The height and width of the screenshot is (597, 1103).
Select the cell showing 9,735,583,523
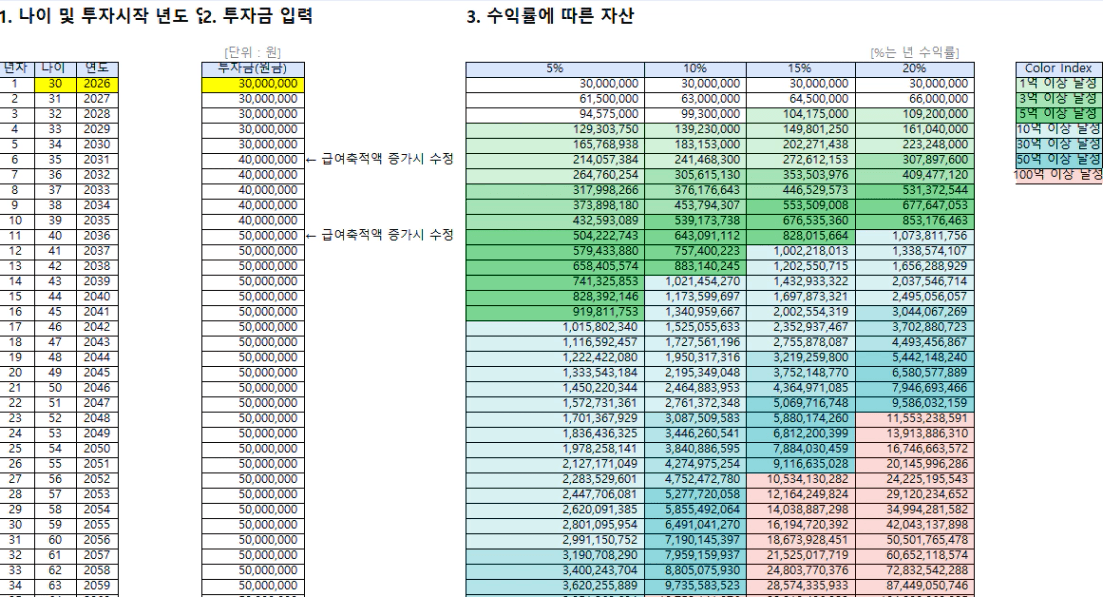[x=695, y=585]
